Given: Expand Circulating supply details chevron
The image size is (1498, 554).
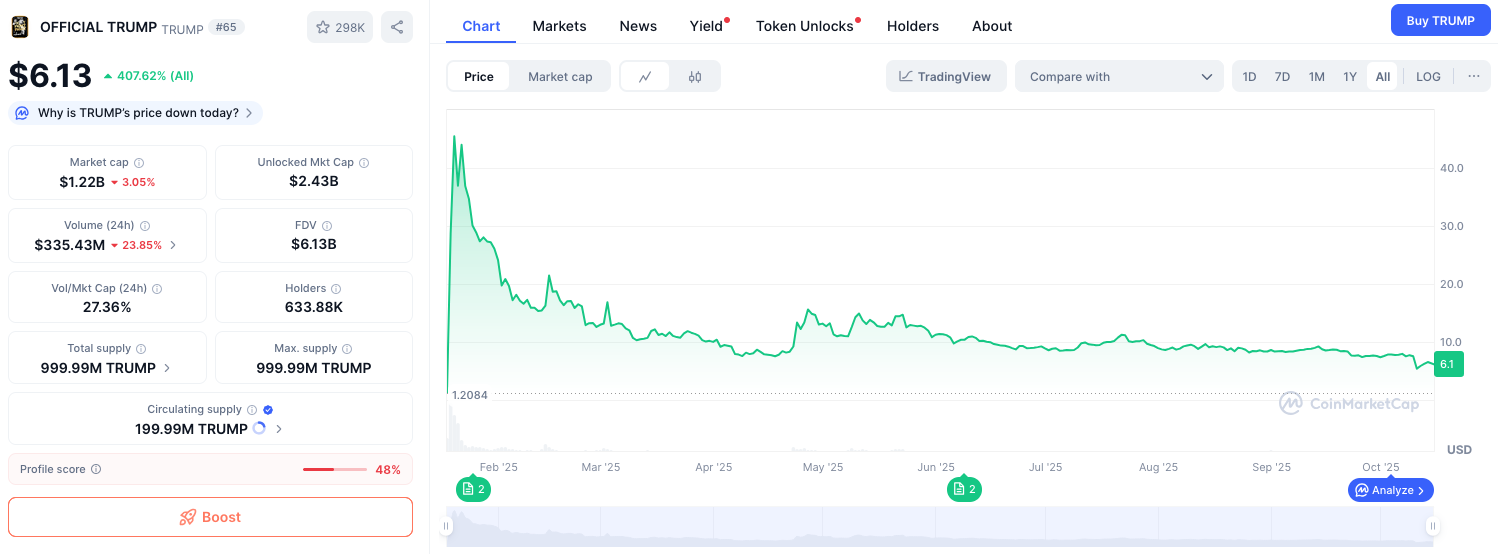Looking at the screenshot, I should pos(279,429).
